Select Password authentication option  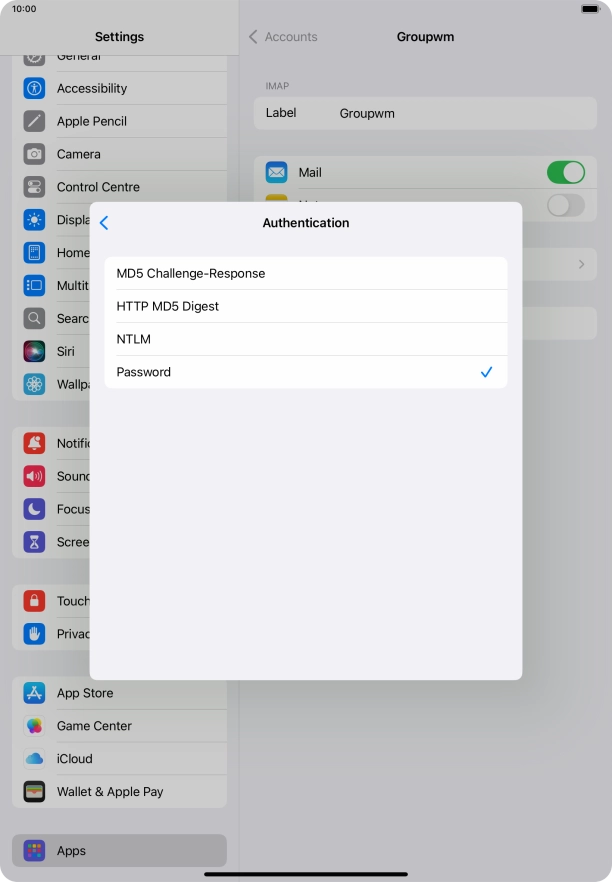pos(305,372)
